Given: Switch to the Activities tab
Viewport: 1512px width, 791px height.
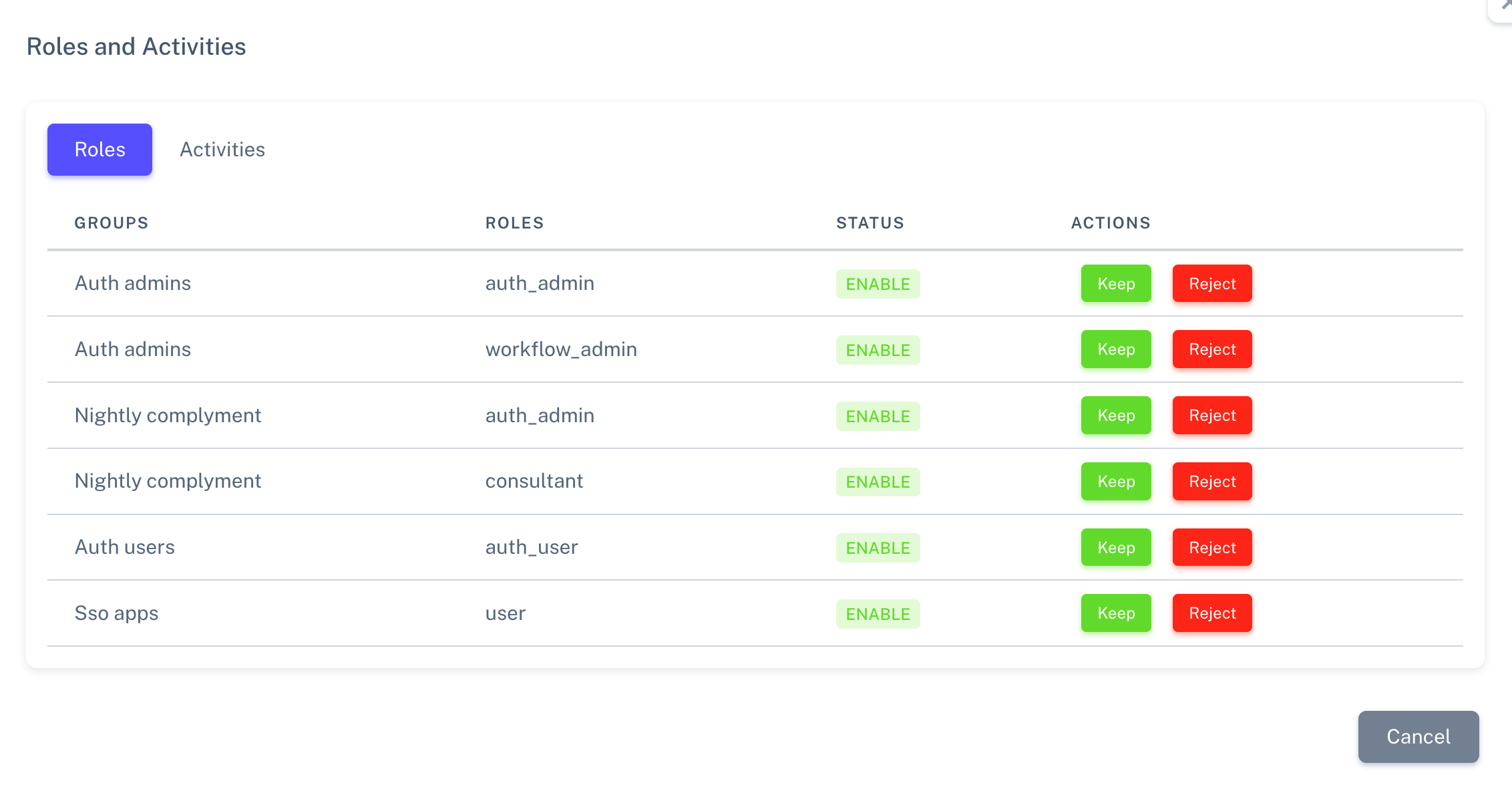Looking at the screenshot, I should (222, 150).
